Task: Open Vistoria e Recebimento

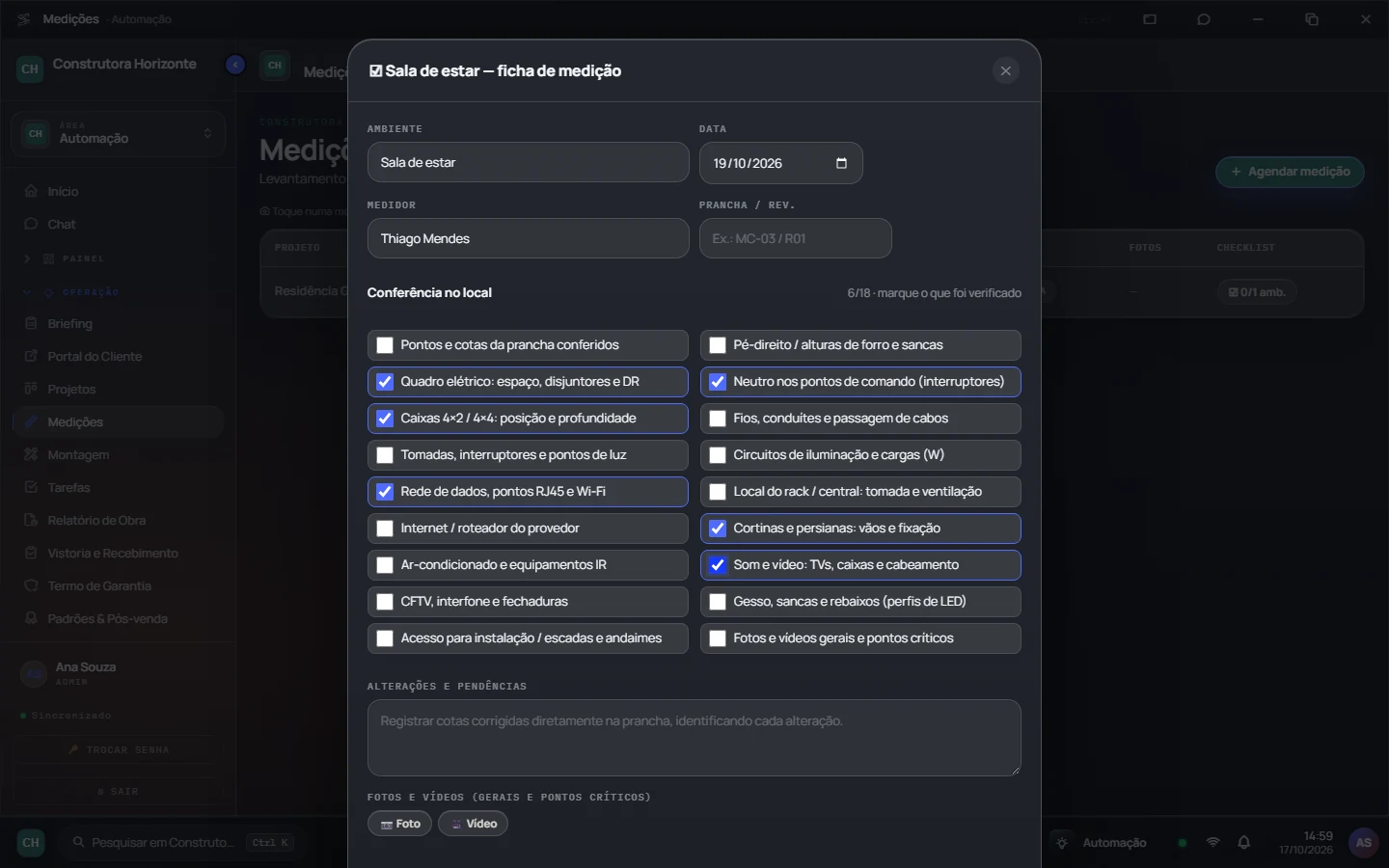Action: (x=118, y=553)
